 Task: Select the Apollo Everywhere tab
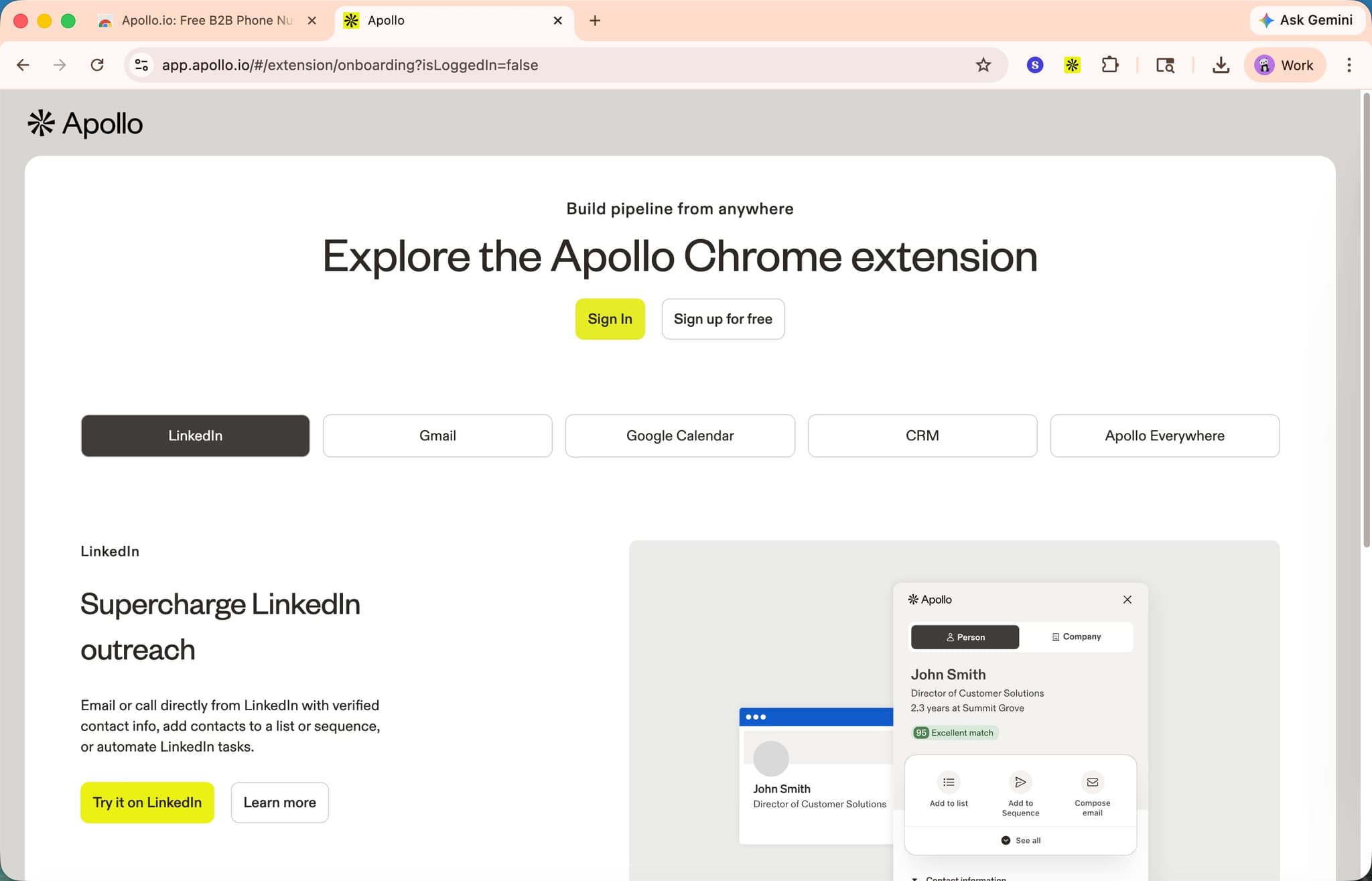1165,435
